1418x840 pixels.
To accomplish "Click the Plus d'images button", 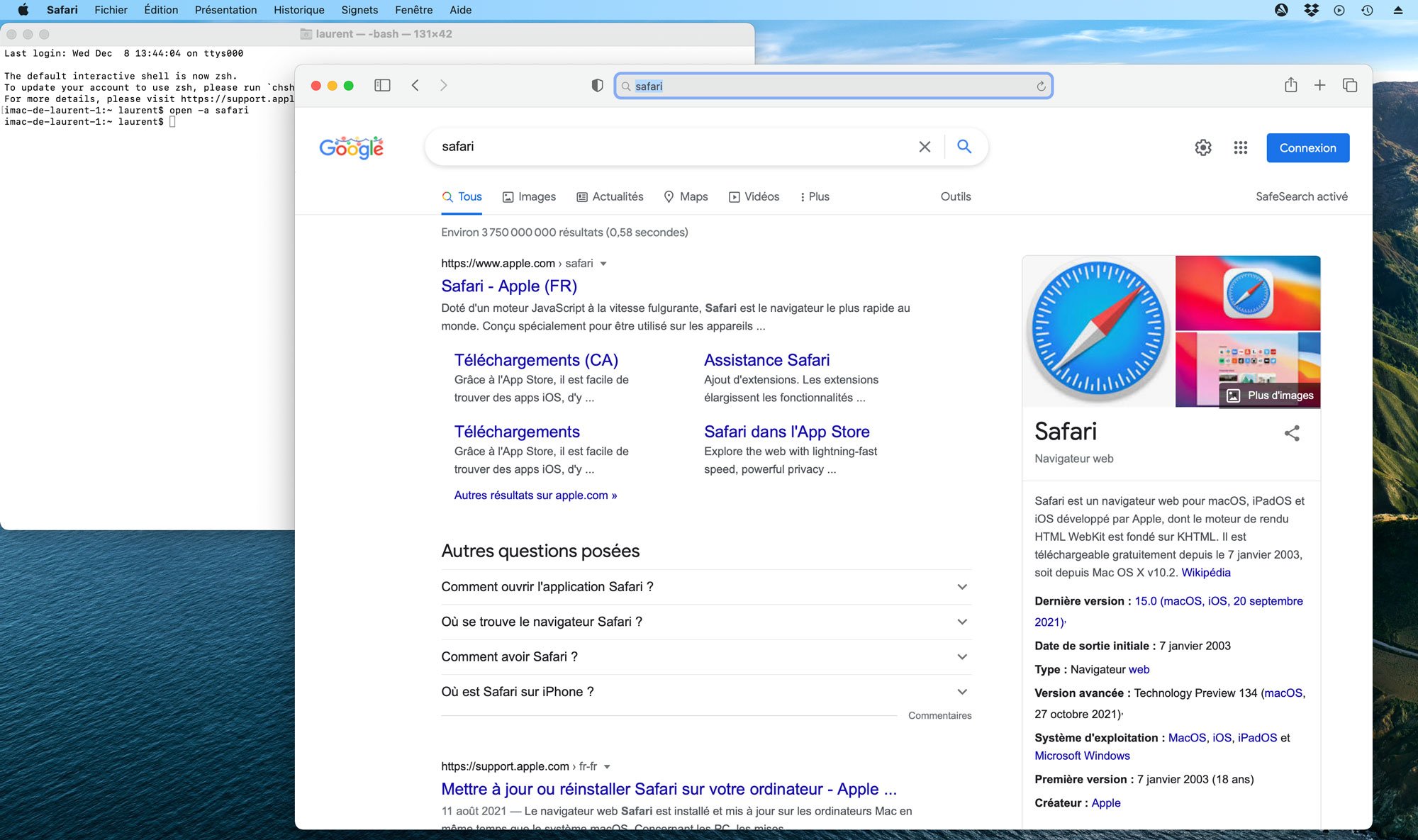I will (x=1270, y=396).
